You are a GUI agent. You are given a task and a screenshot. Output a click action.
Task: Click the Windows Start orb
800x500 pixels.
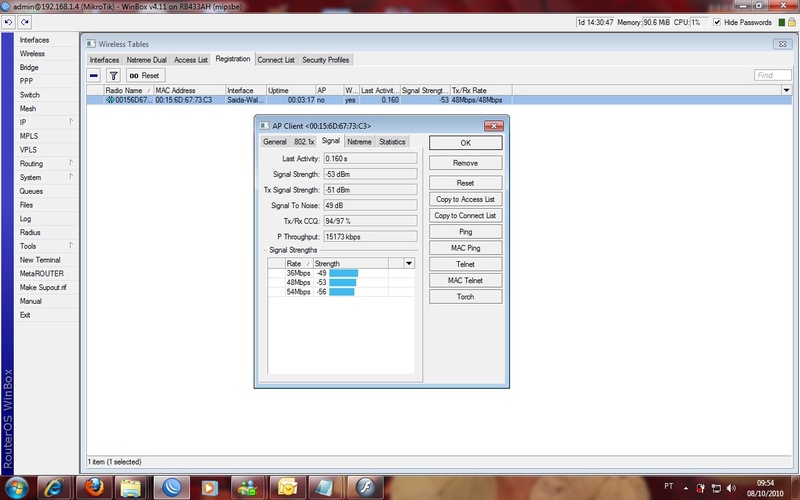pyautogui.click(x=17, y=487)
